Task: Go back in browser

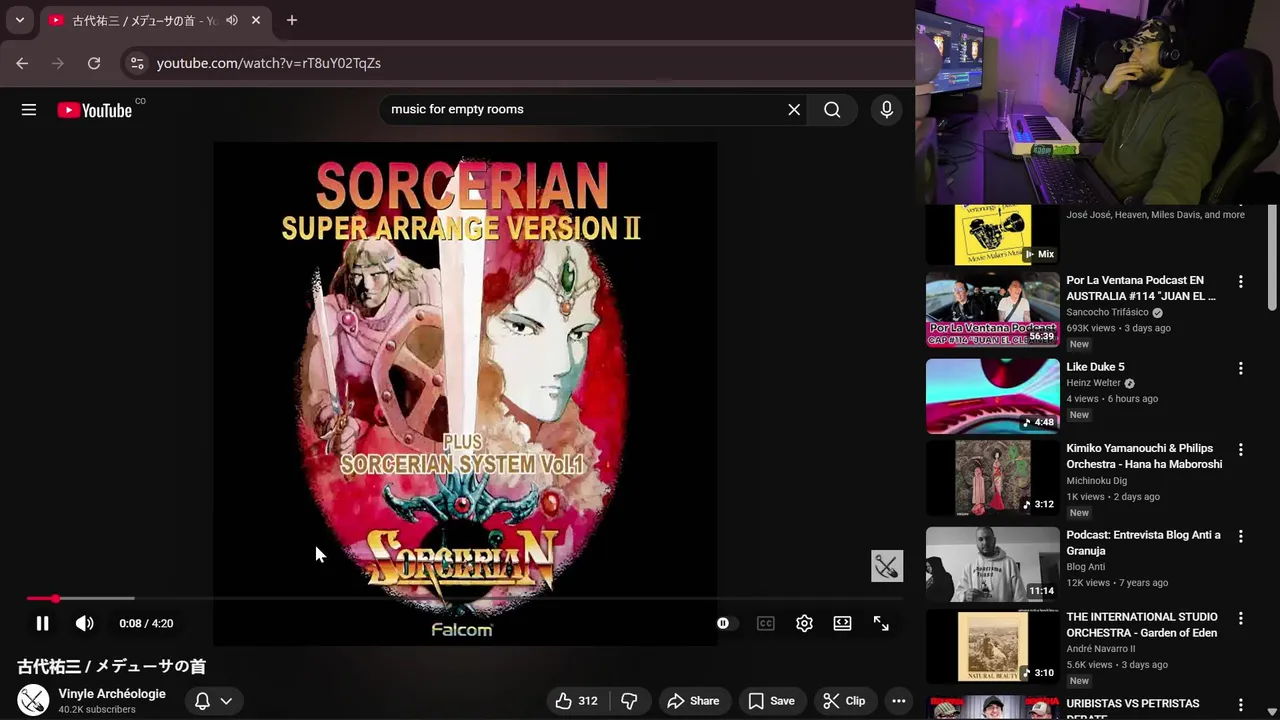Action: 22,63
